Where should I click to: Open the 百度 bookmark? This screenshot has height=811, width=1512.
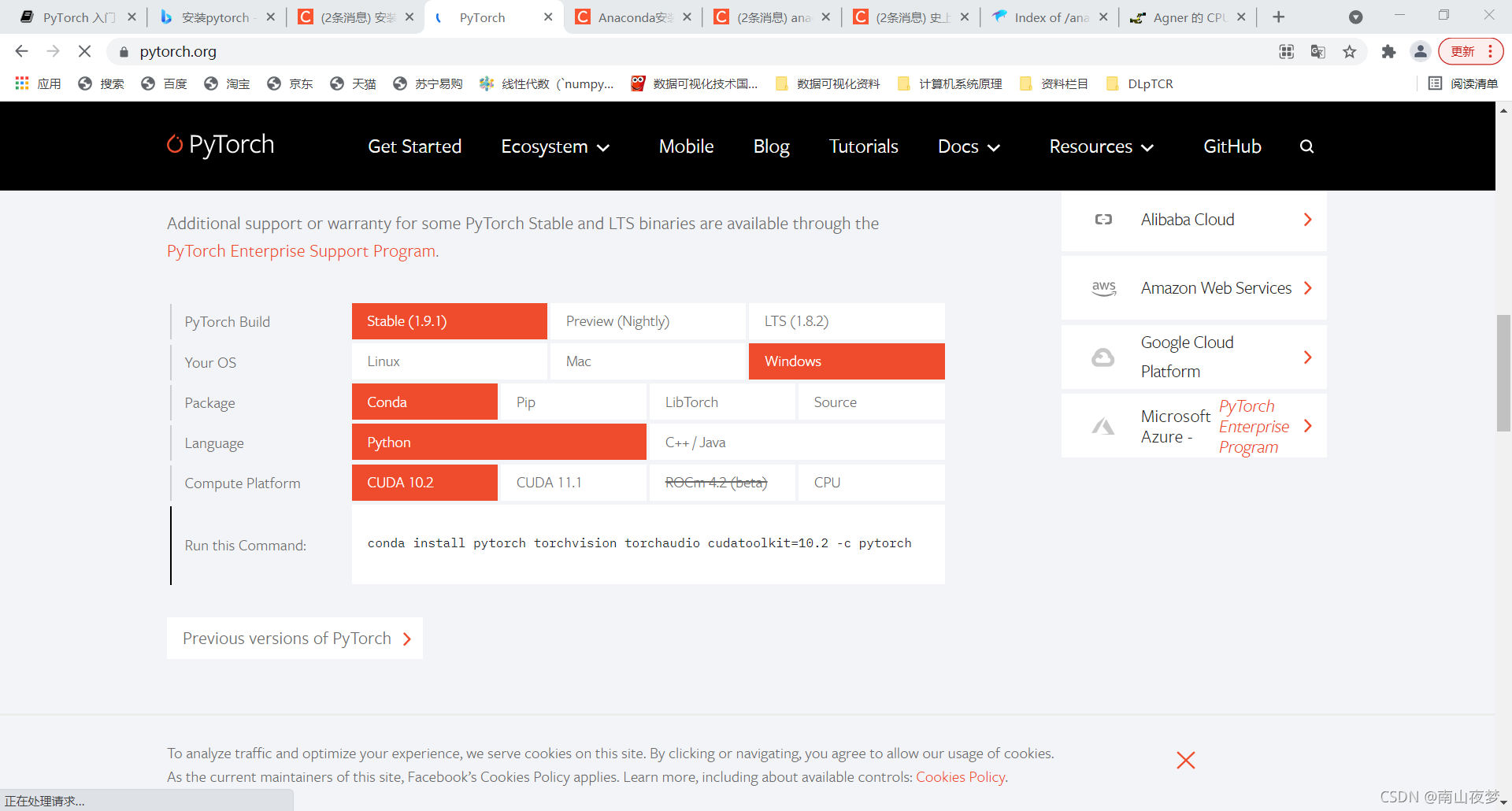(x=164, y=83)
